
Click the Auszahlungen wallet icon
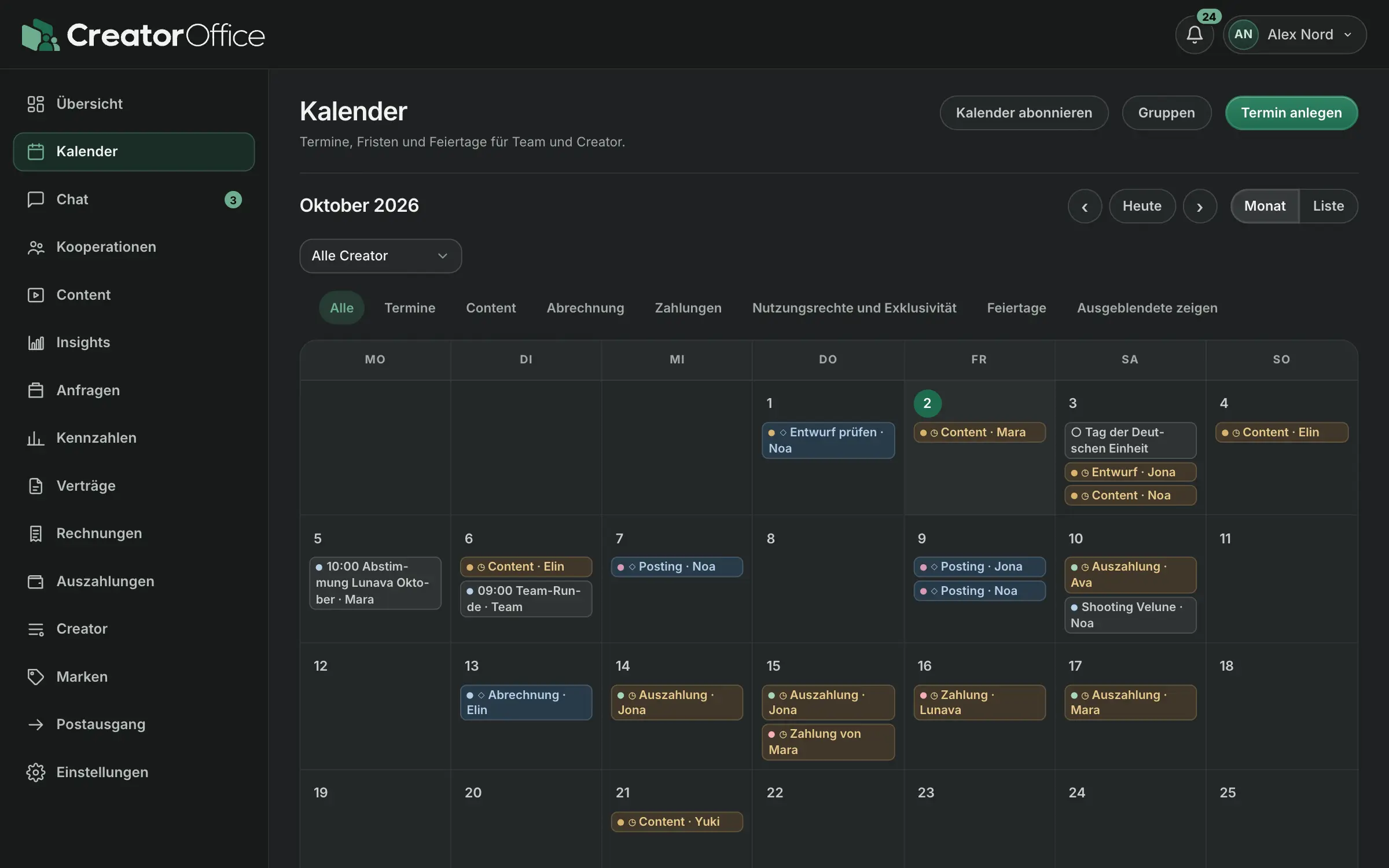36,581
